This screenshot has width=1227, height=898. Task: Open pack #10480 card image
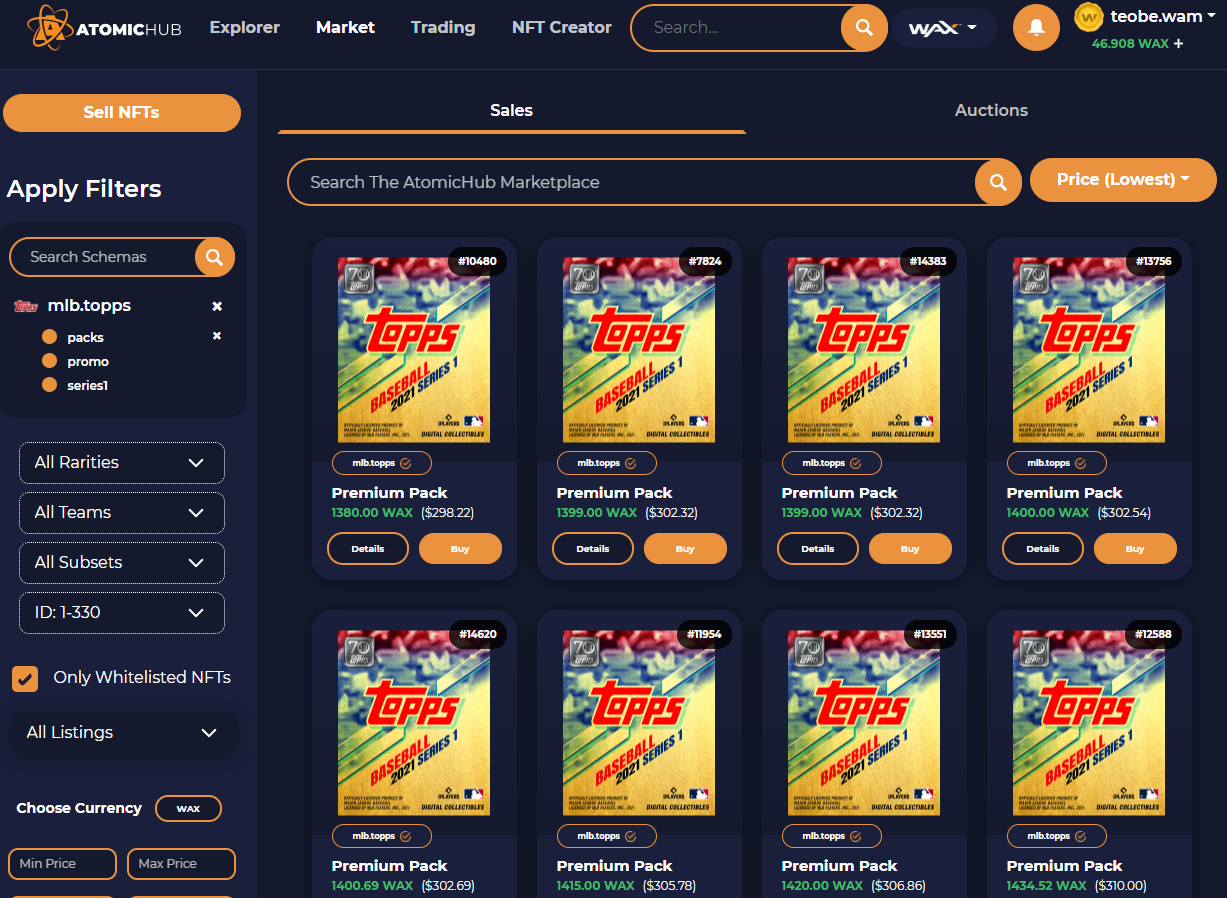click(x=414, y=350)
